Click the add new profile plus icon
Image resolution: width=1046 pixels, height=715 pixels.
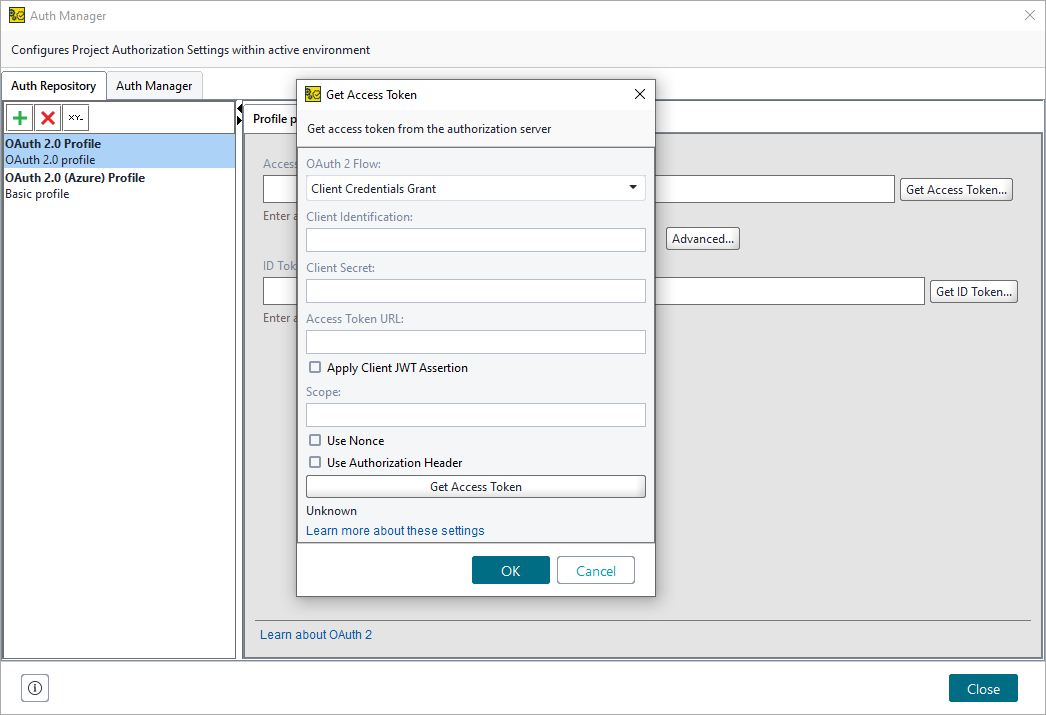pos(19,117)
